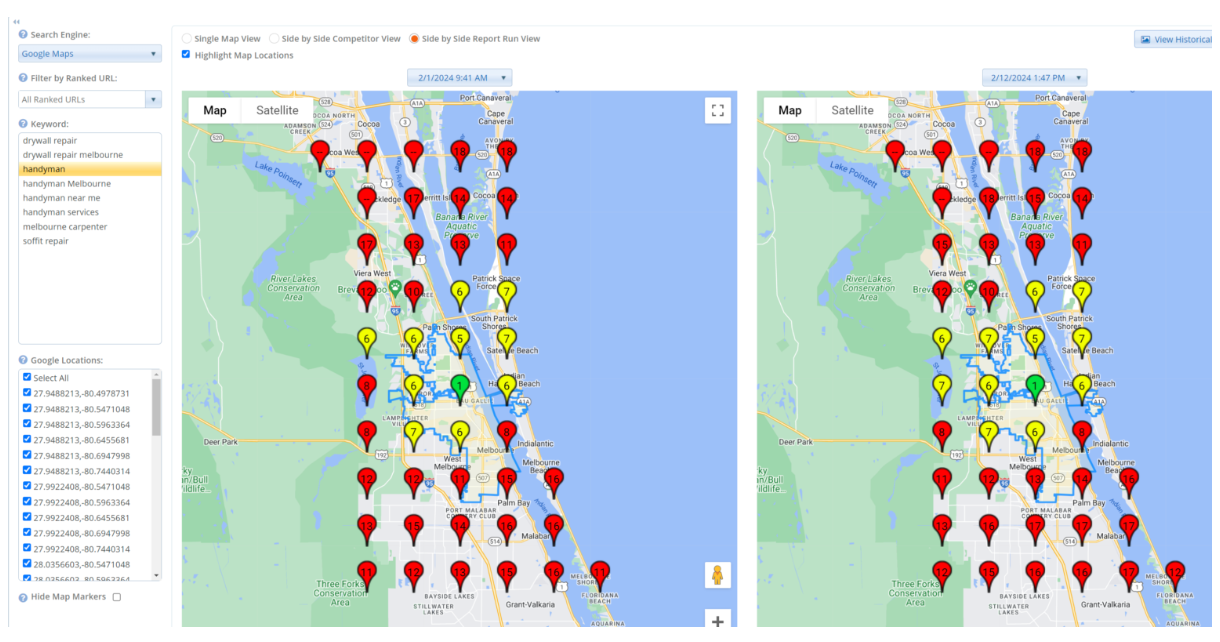
Task: Click the help icon beside Search Engine
Action: (x=23, y=35)
